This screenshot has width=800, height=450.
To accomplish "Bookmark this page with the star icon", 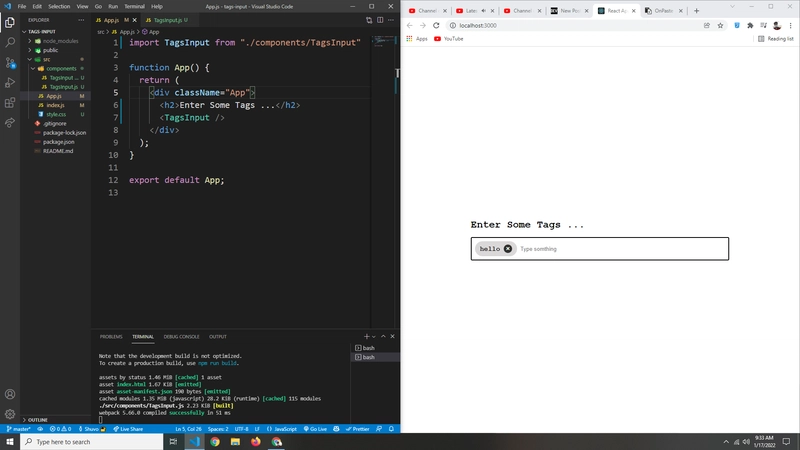I will (x=721, y=25).
